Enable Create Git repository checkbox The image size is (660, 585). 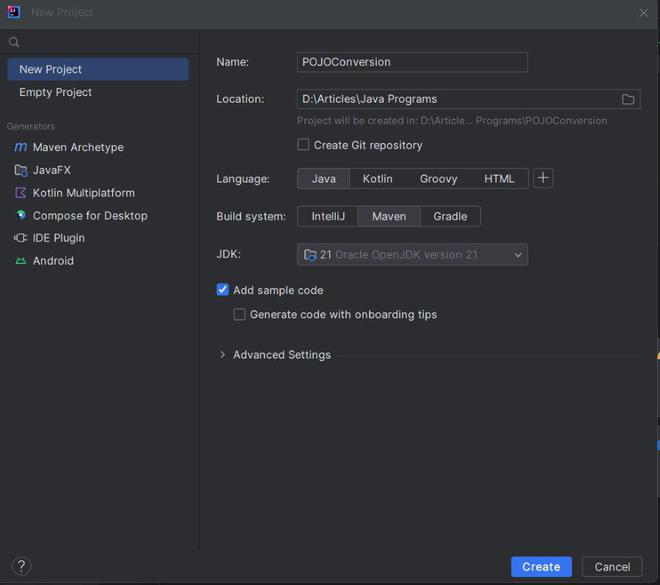click(x=304, y=145)
